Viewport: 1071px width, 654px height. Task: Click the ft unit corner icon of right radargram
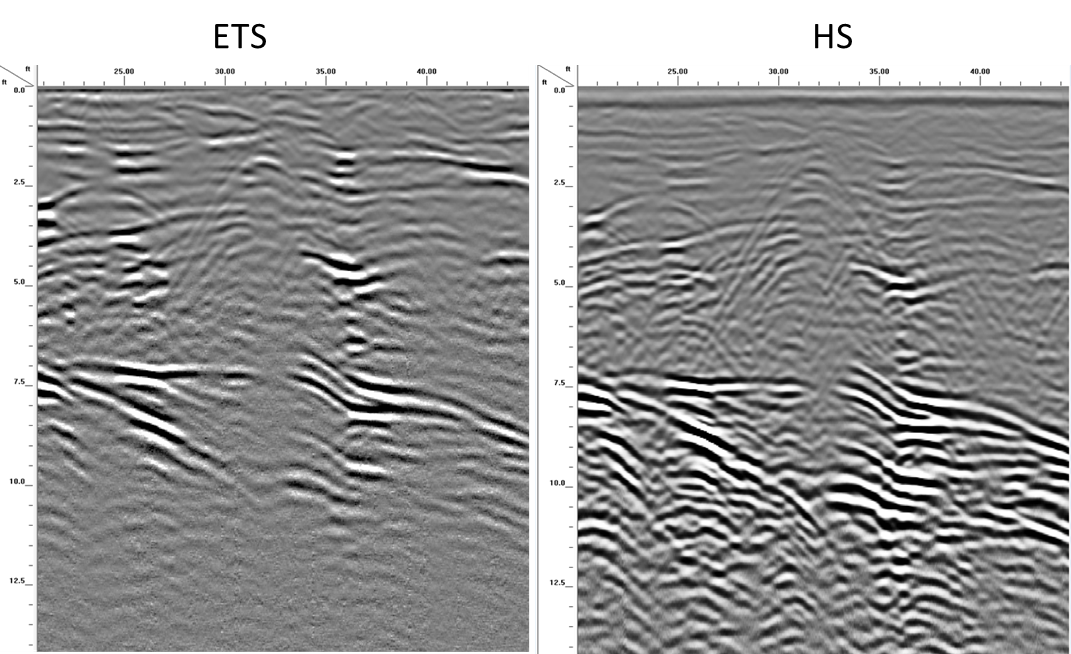point(557,75)
